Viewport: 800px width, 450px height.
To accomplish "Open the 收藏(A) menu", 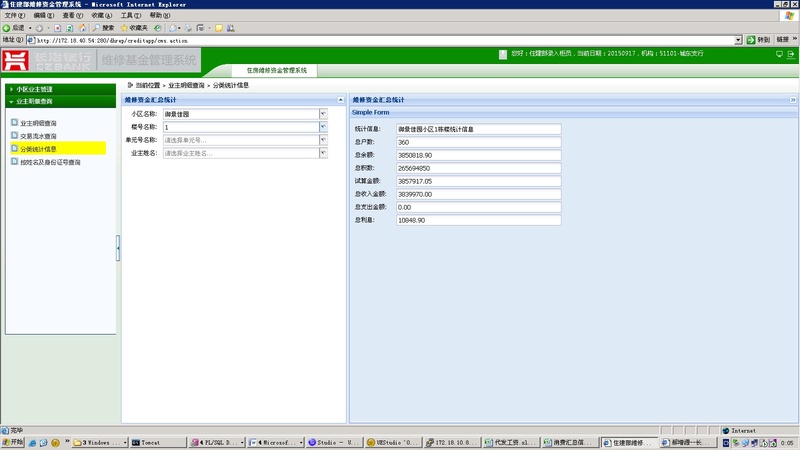I will [x=102, y=15].
